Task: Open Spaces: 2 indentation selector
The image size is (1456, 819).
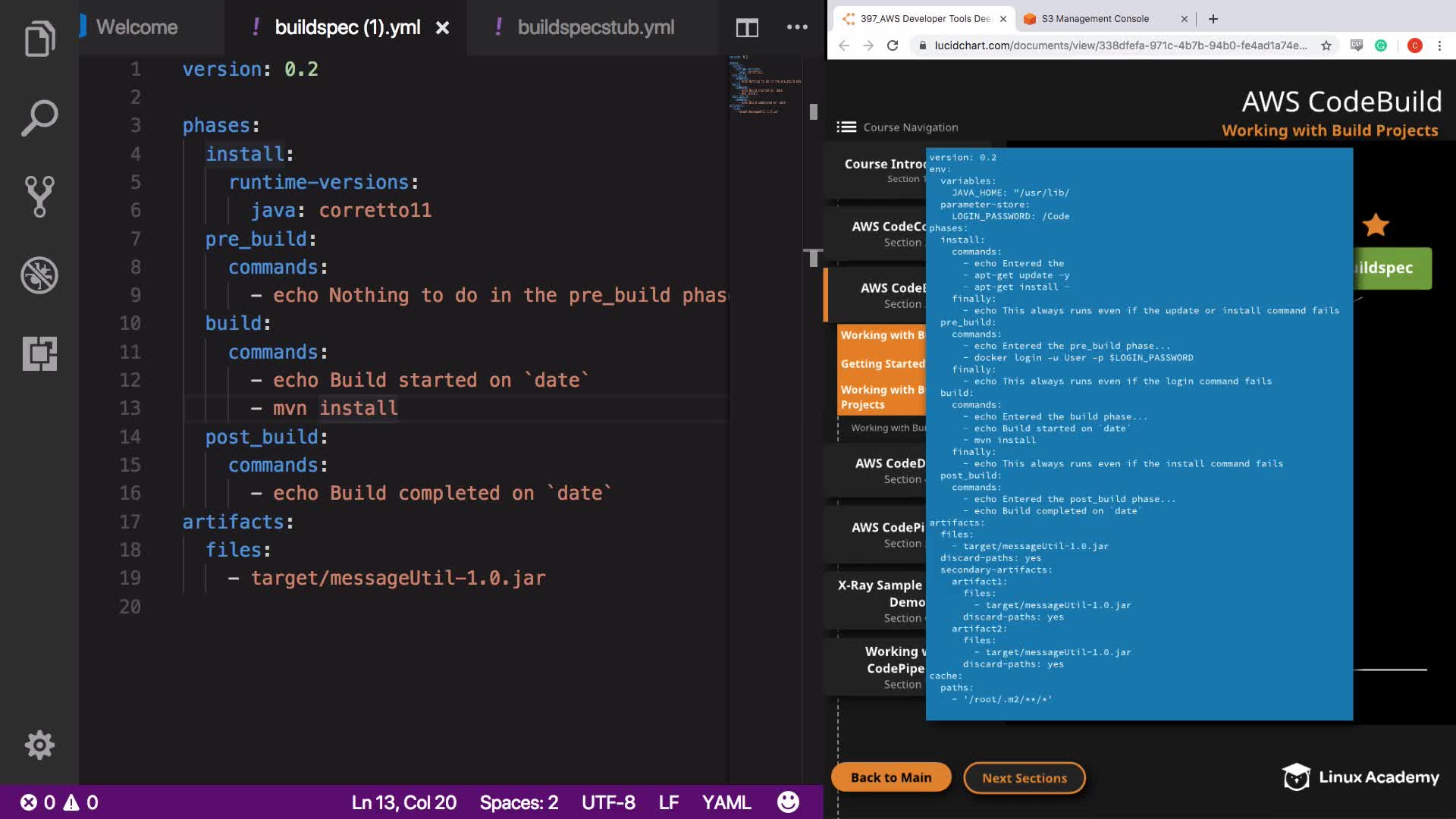Action: click(519, 802)
